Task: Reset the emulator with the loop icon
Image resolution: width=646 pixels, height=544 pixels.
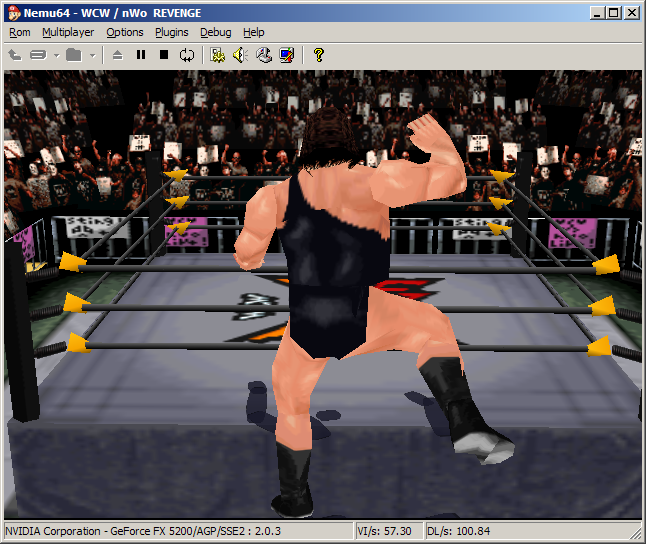Action: [x=187, y=55]
